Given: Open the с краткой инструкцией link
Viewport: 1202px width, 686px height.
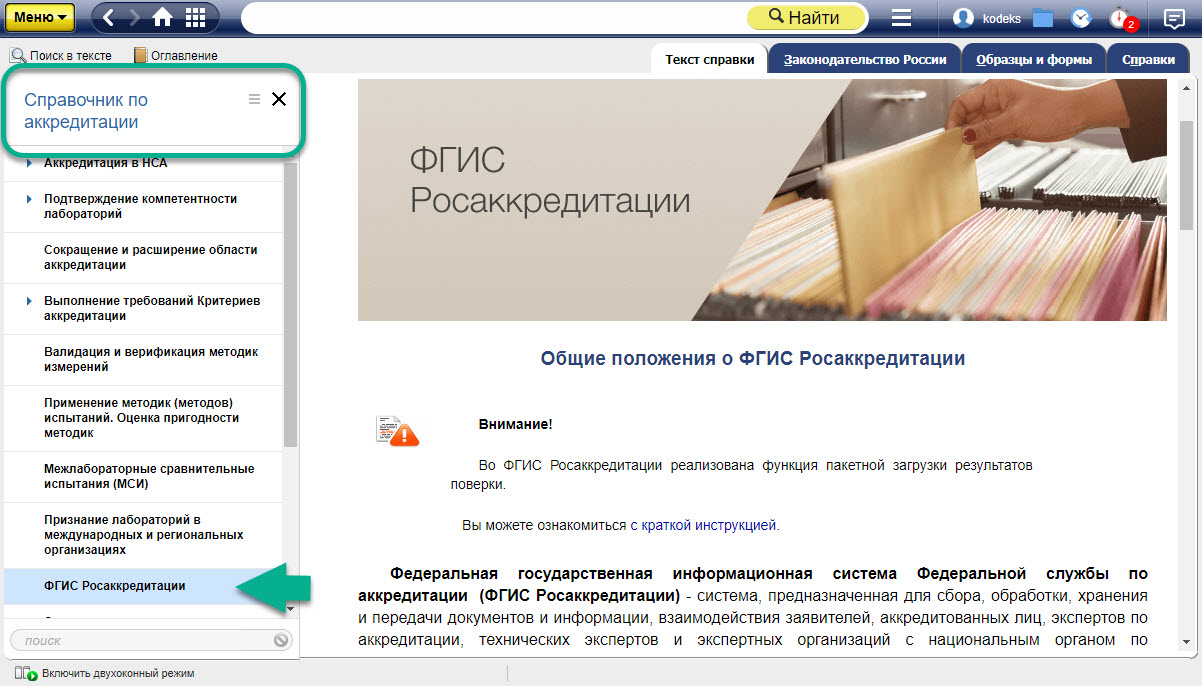Looking at the screenshot, I should (703, 524).
